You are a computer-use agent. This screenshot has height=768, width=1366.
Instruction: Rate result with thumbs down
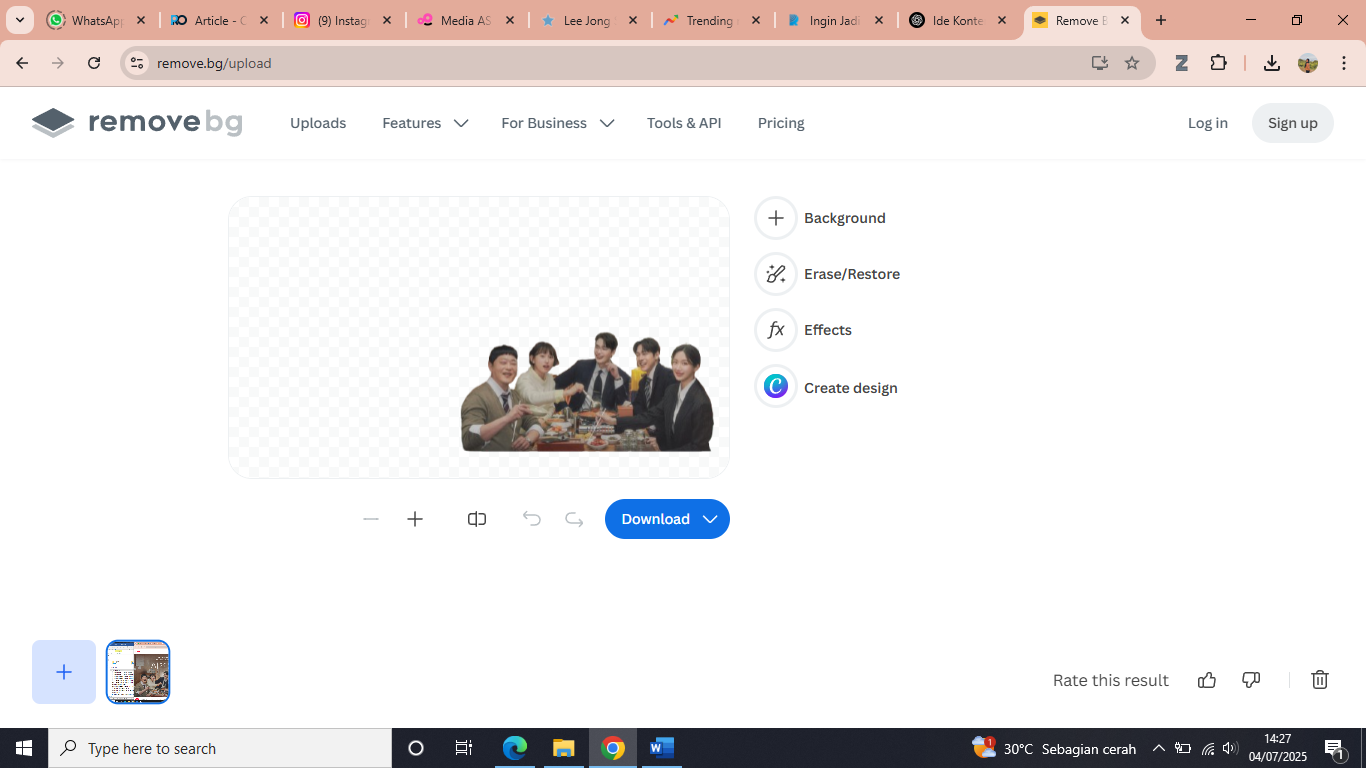(x=1251, y=680)
